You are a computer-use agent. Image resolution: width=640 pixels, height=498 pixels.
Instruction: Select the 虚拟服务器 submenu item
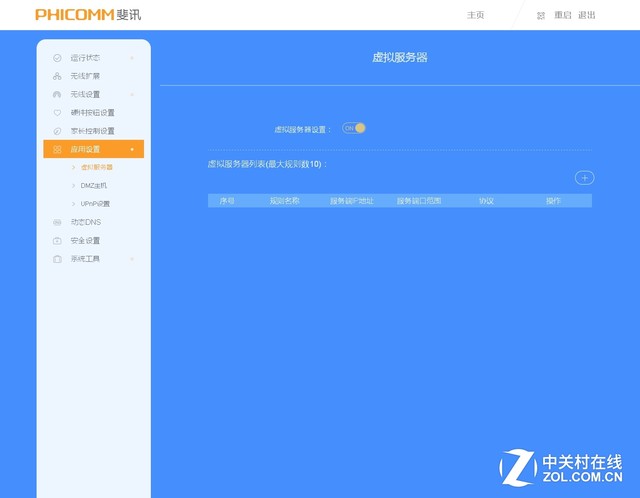tap(97, 167)
